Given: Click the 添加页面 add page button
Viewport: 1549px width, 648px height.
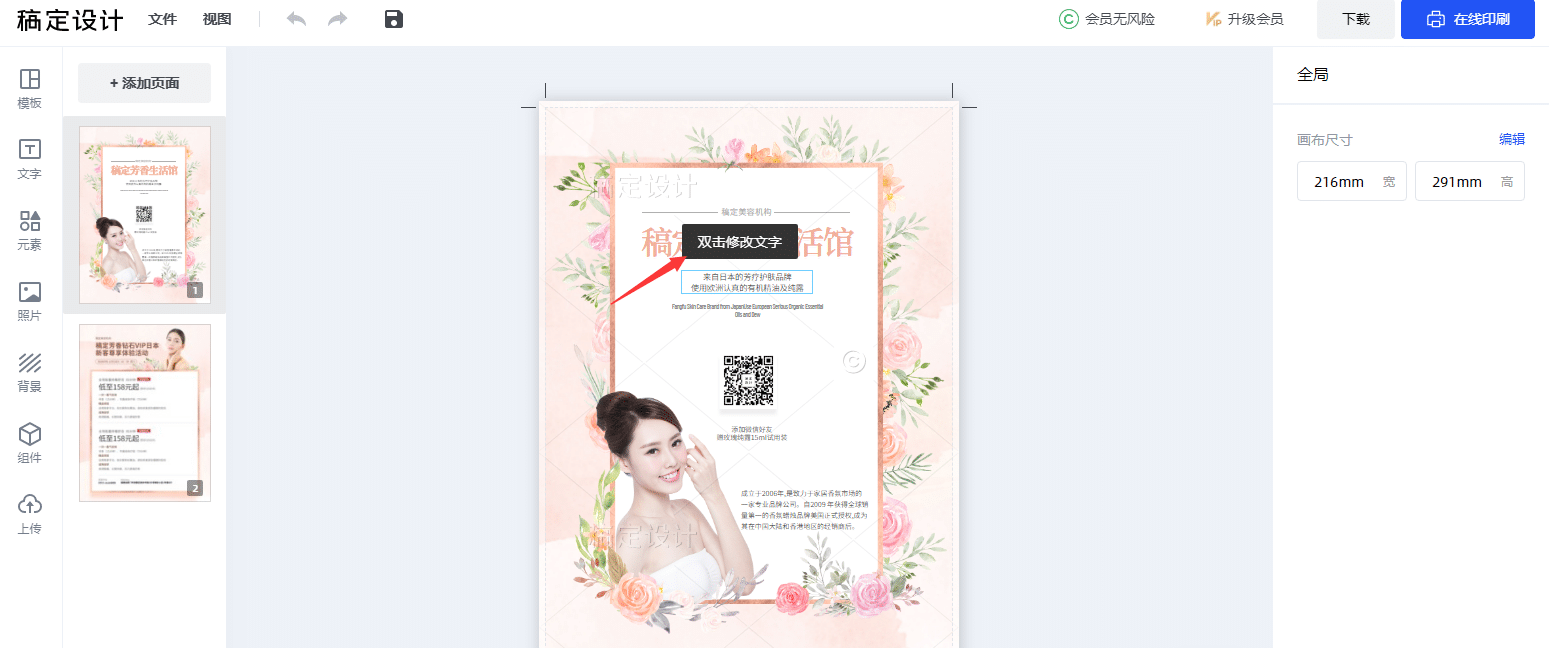Looking at the screenshot, I should tap(145, 83).
